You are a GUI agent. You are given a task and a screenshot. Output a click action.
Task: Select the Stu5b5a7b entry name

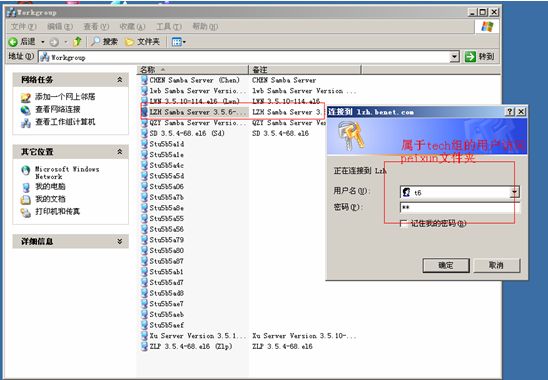(167, 198)
